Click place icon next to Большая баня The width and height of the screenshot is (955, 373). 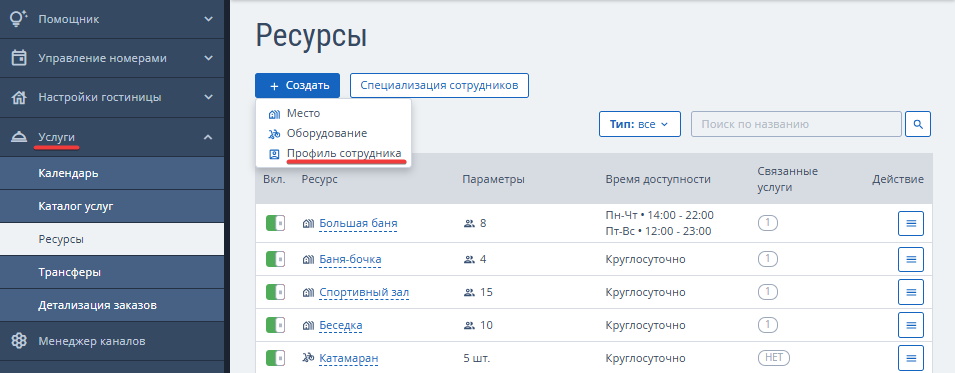(308, 224)
